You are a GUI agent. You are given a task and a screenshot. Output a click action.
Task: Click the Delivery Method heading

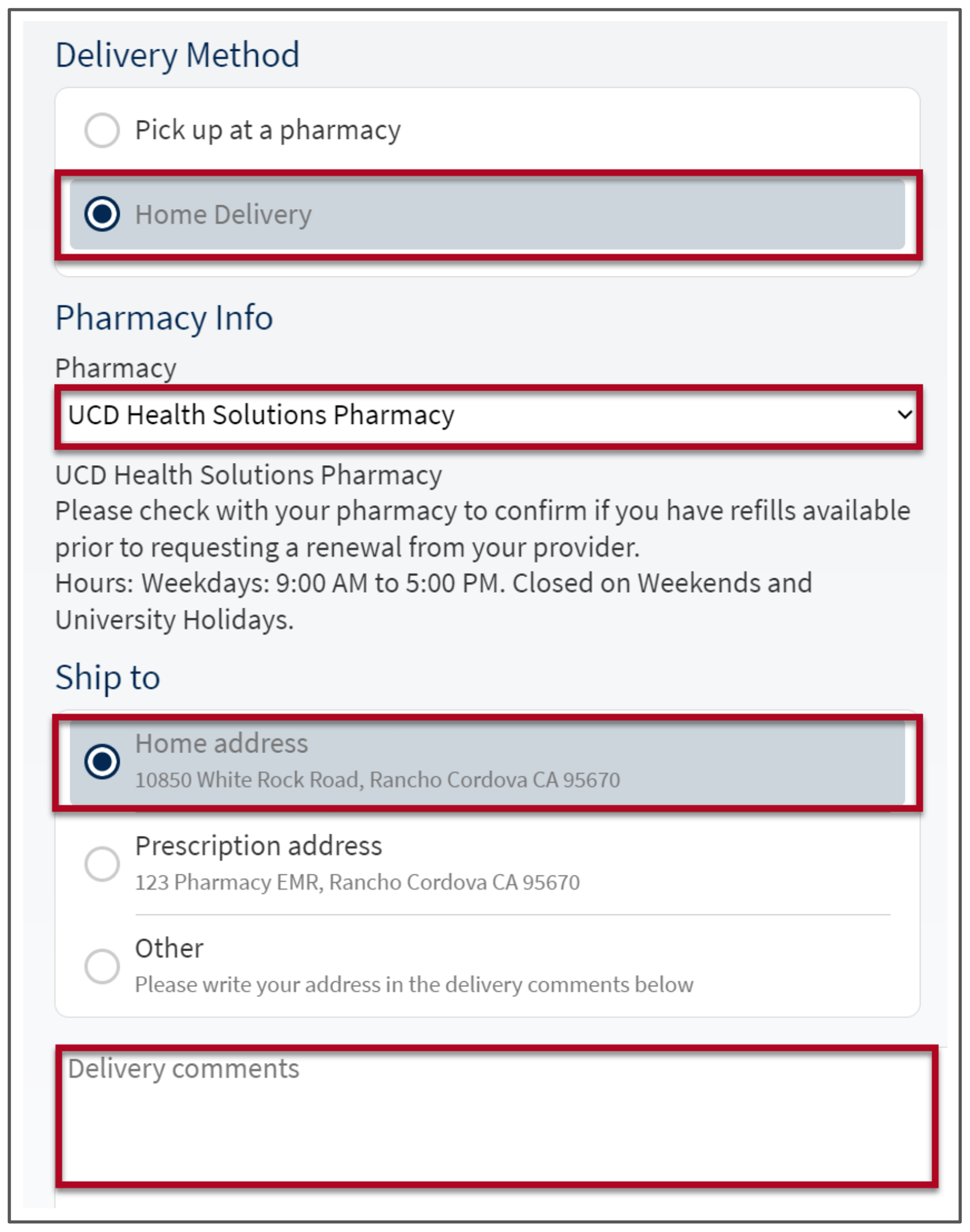(x=177, y=55)
